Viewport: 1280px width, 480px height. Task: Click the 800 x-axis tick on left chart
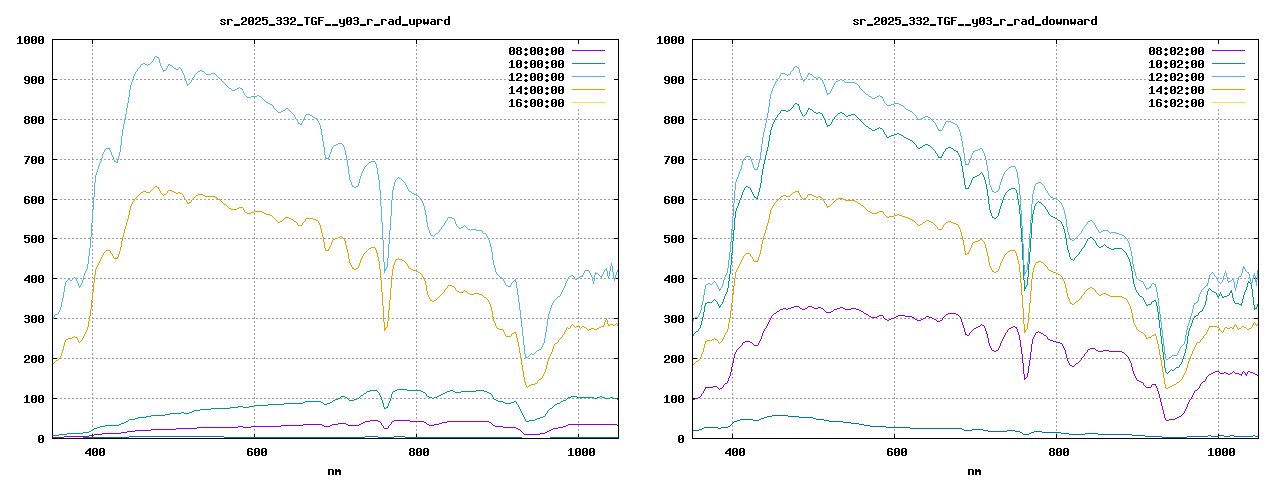pos(419,453)
